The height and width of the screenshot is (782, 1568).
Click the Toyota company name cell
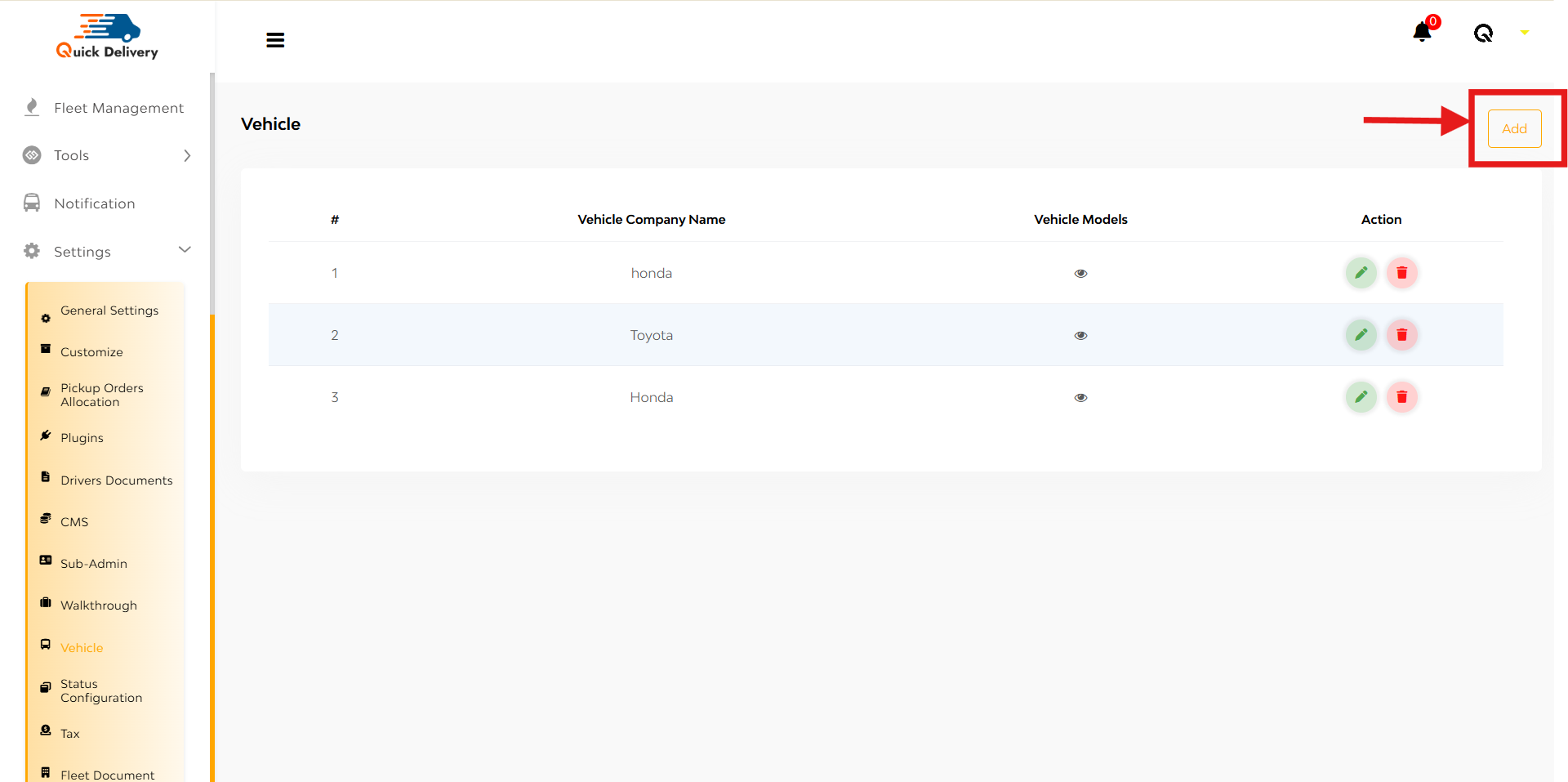pos(652,335)
